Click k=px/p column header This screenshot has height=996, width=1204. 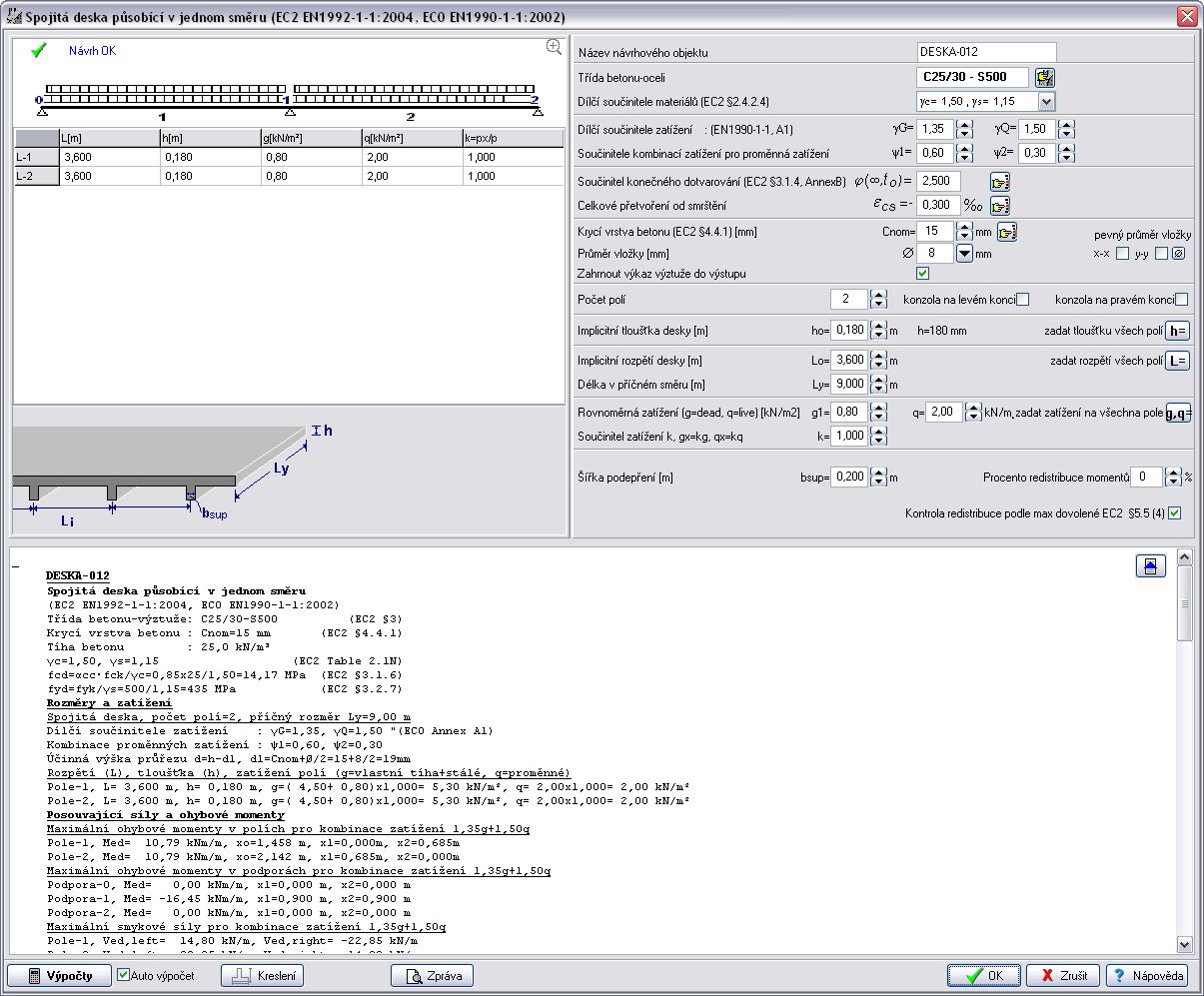514,138
